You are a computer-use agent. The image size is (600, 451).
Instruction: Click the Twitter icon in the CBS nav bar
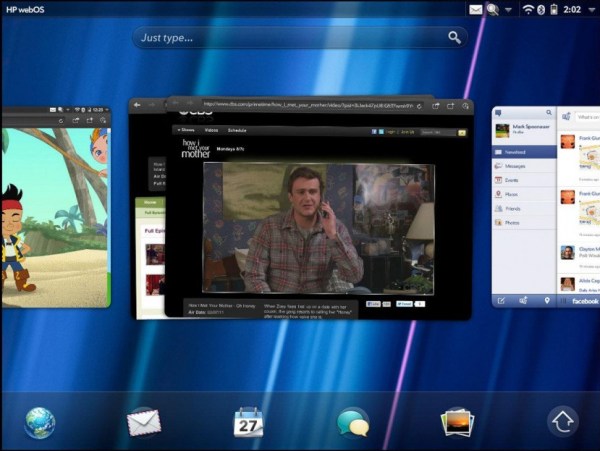381,132
